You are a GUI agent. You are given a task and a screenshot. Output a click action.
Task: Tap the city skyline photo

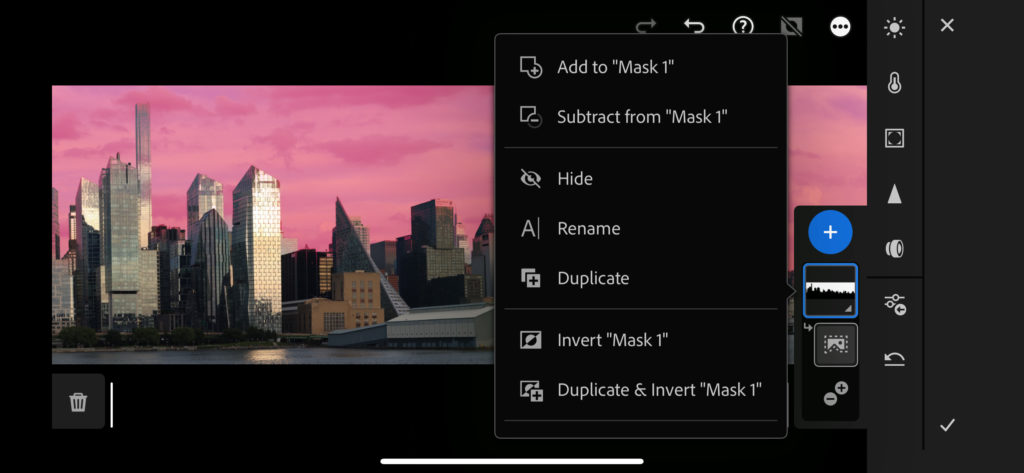273,225
